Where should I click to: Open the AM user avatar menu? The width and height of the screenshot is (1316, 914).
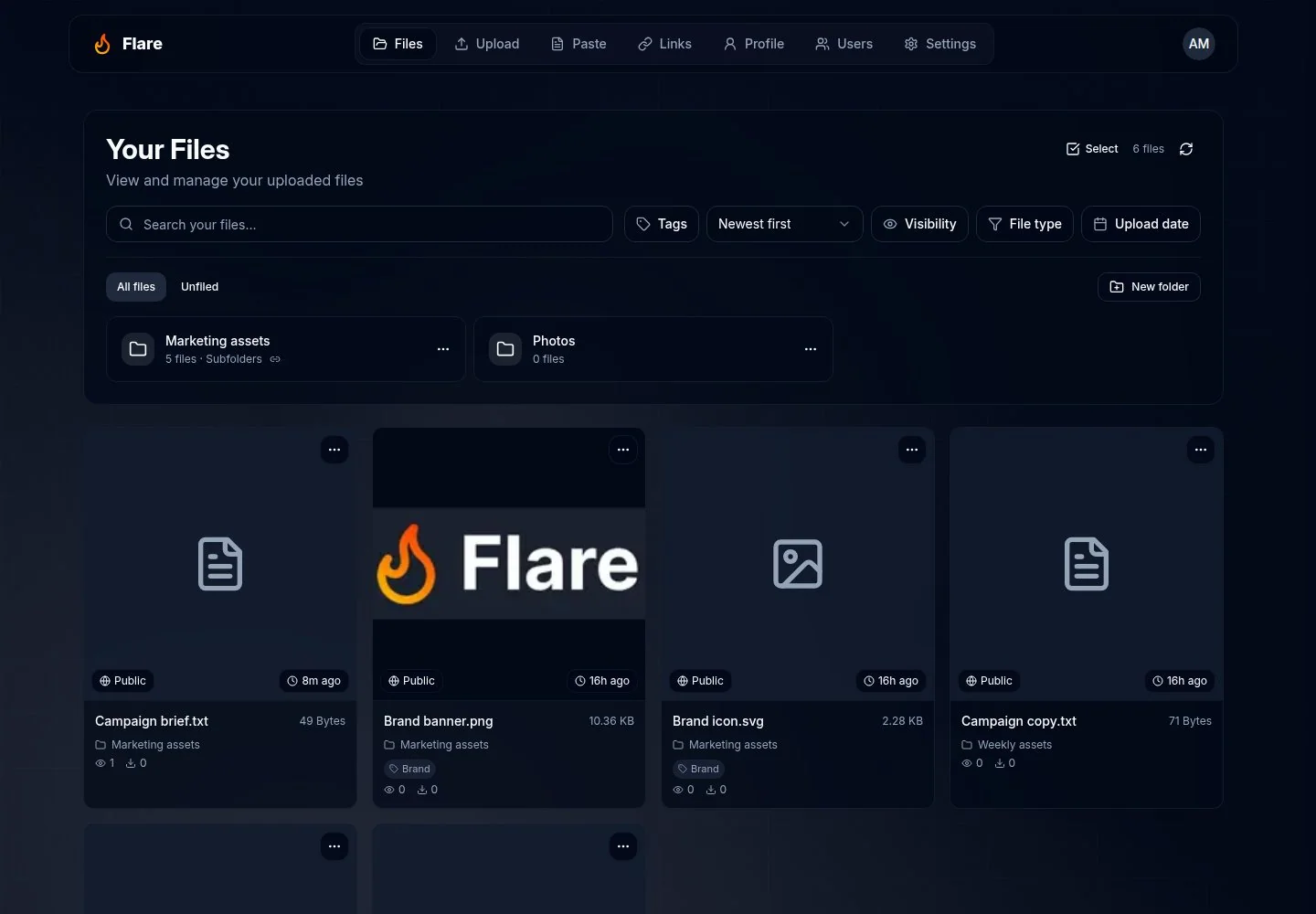click(1199, 44)
